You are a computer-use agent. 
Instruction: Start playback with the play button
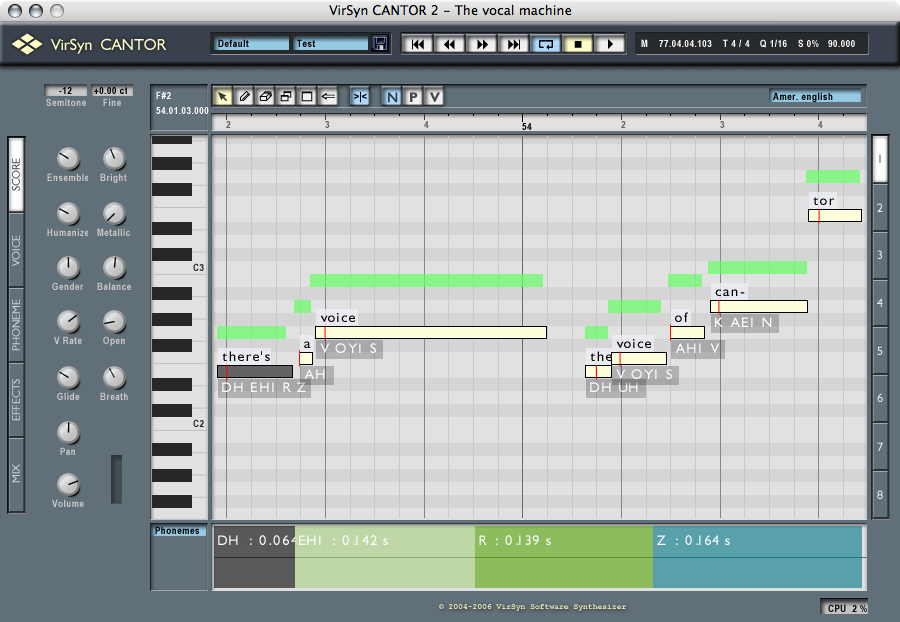pos(610,44)
